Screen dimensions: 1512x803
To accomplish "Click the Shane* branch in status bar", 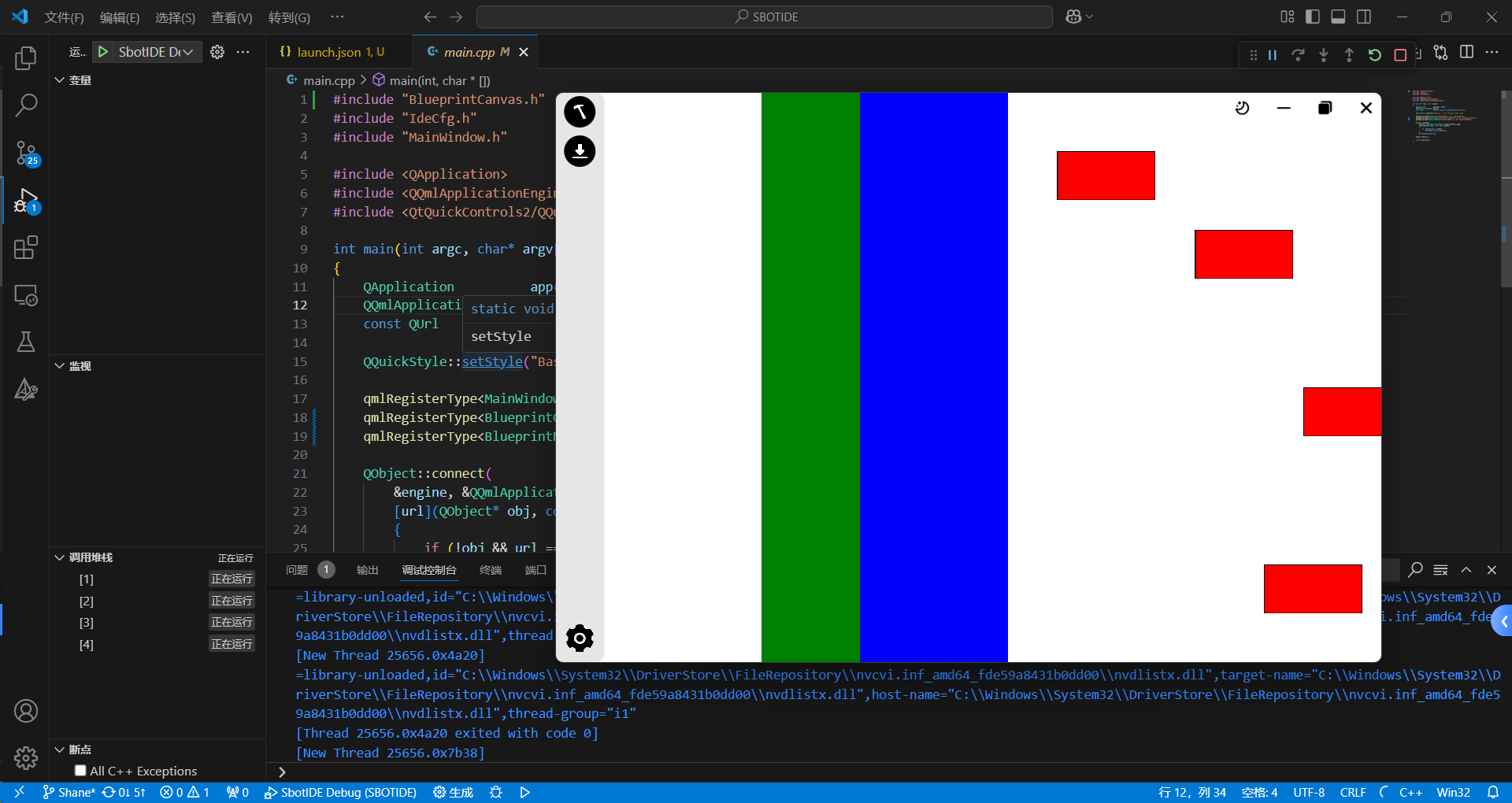I will coord(69,792).
